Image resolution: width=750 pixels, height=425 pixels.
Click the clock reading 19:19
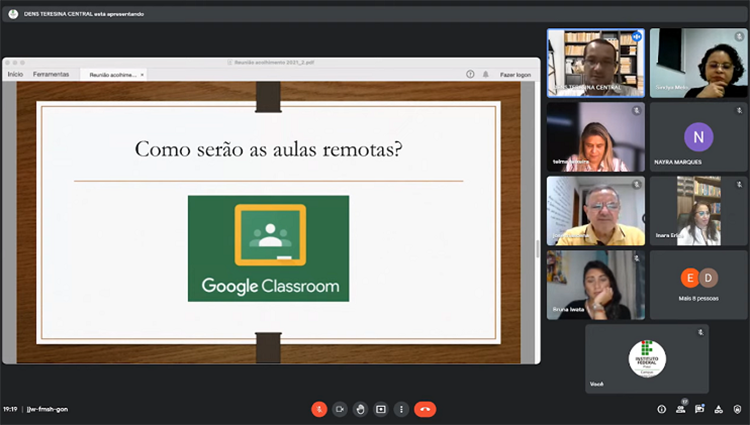(x=10, y=409)
